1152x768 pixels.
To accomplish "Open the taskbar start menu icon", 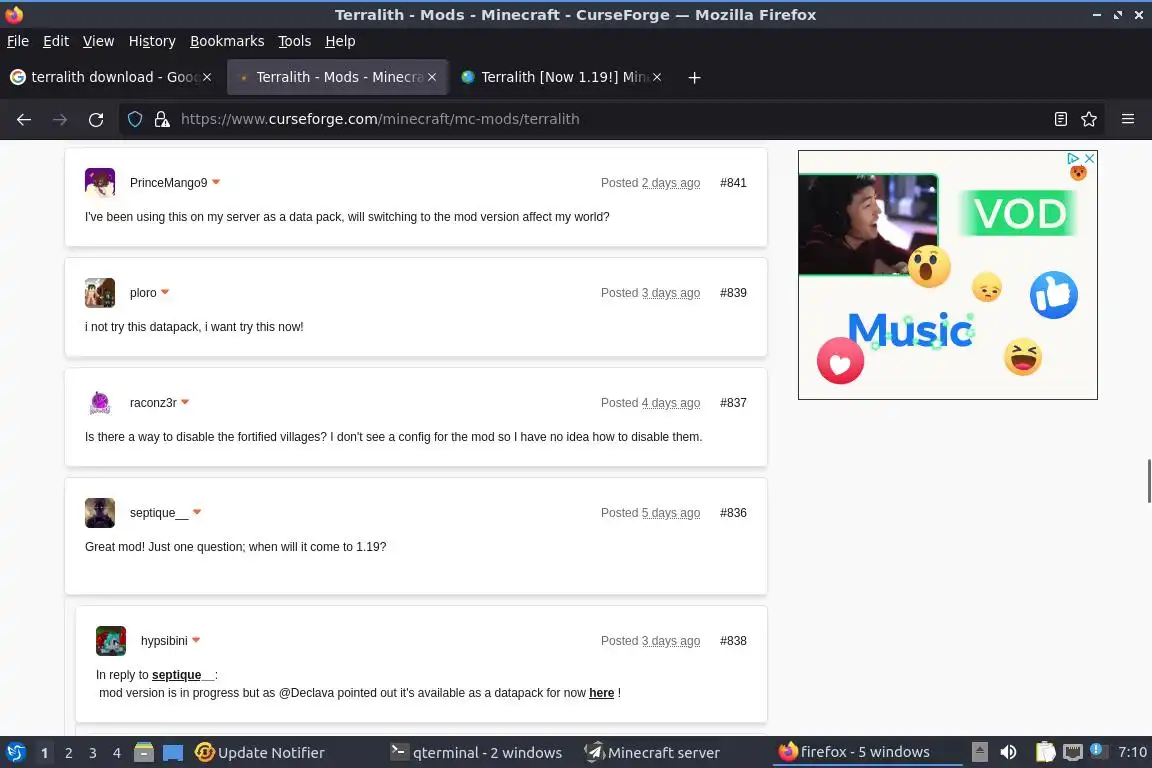I will tap(15, 753).
